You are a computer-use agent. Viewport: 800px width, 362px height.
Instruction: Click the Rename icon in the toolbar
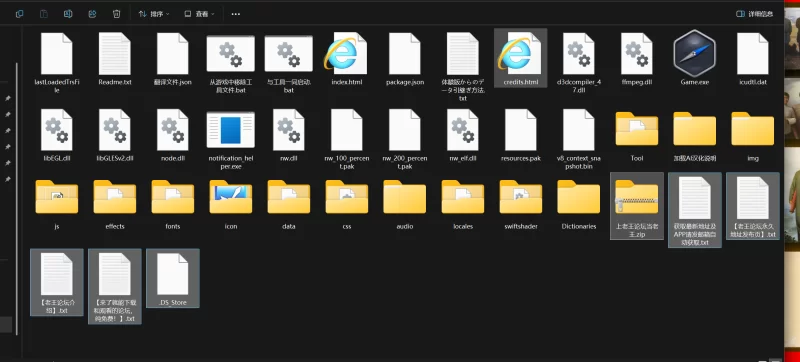[68, 14]
